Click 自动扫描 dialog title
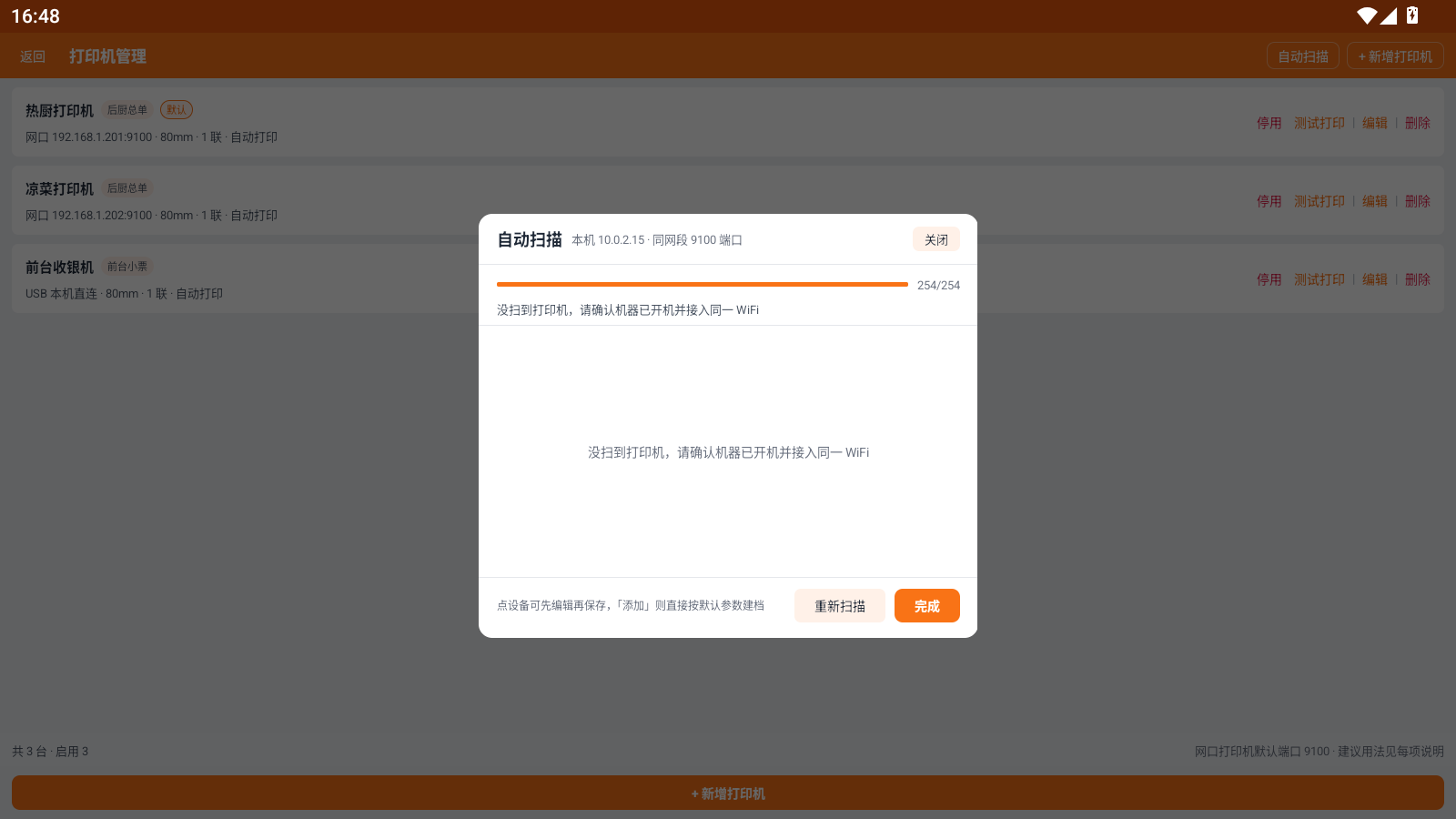 pyautogui.click(x=529, y=239)
